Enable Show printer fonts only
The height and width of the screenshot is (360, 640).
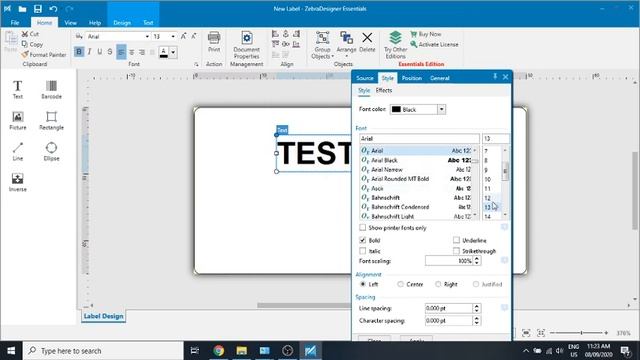point(362,227)
